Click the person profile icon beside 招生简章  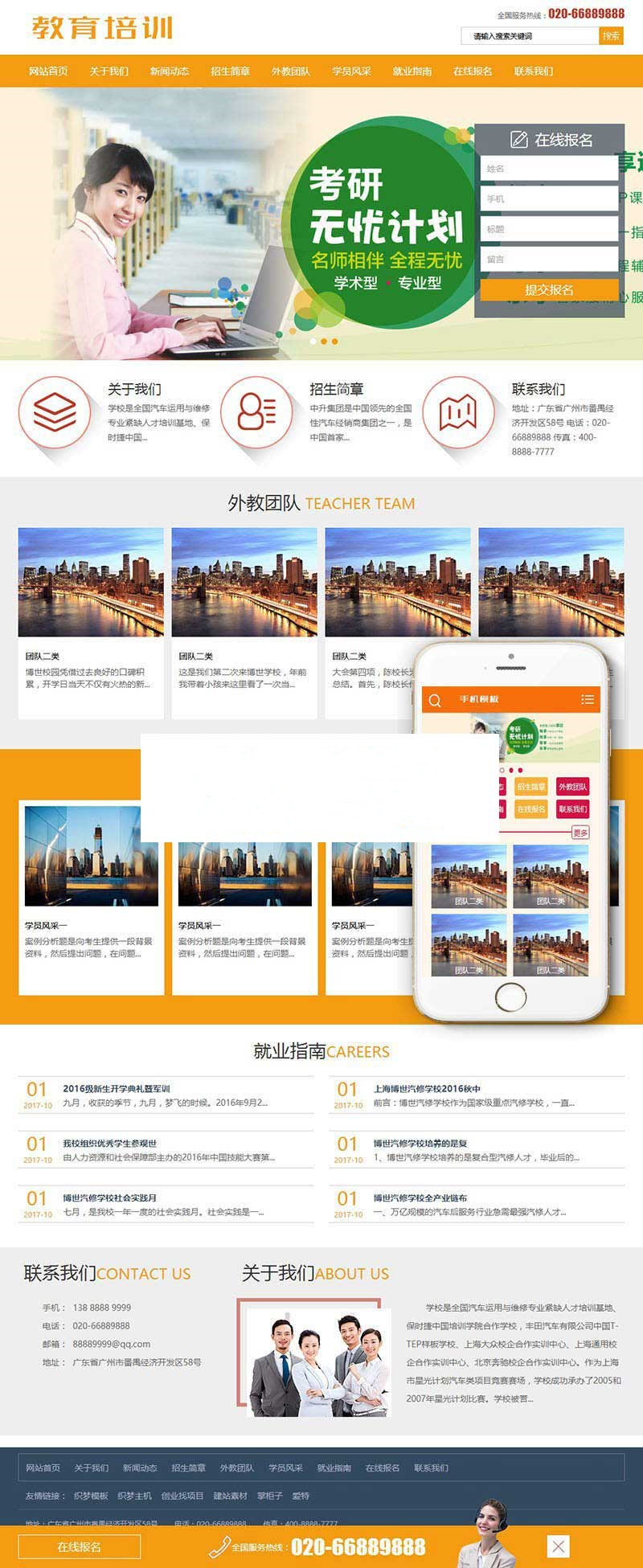[256, 413]
